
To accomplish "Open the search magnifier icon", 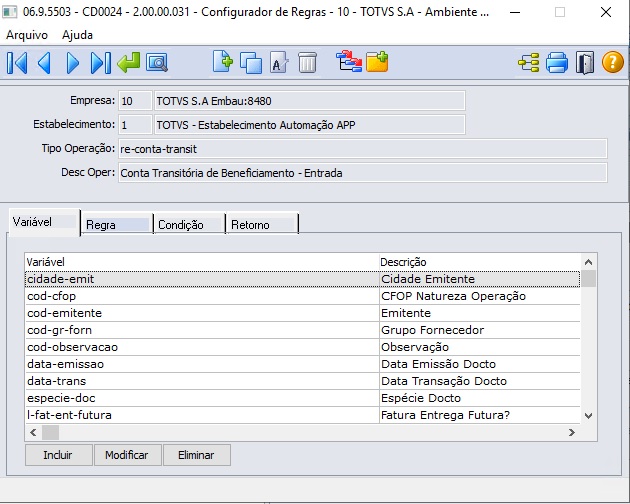I will click(x=157, y=63).
